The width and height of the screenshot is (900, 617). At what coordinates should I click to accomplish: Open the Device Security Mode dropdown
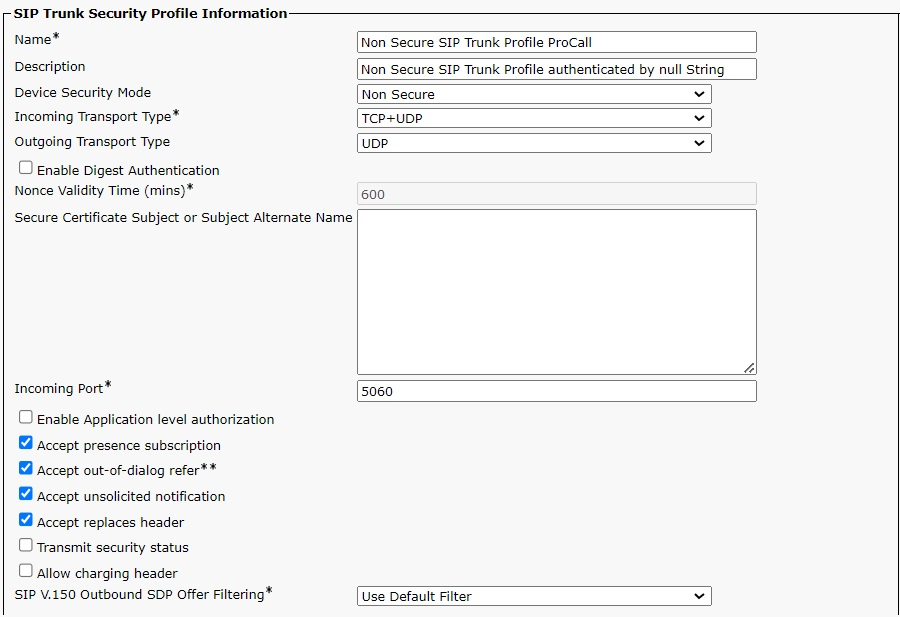[534, 94]
